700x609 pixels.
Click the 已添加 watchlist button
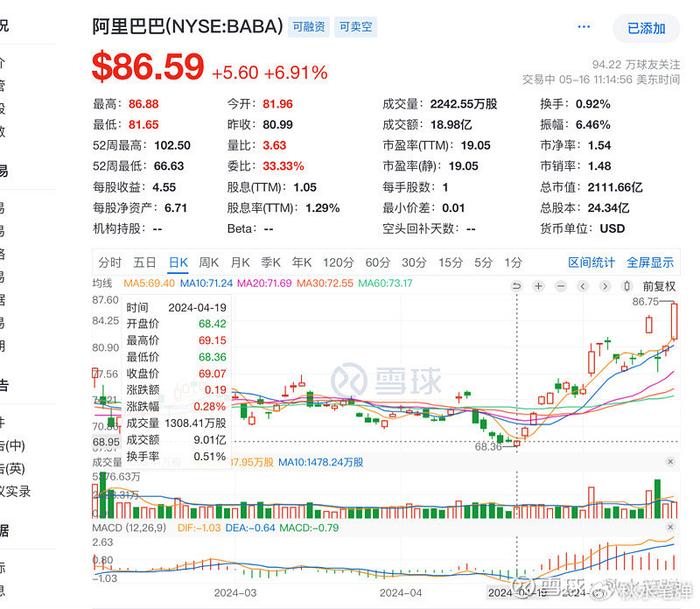point(646,29)
